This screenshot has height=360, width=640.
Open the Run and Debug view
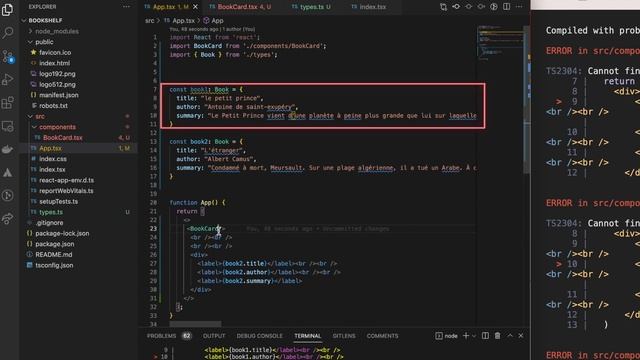coord(7,79)
